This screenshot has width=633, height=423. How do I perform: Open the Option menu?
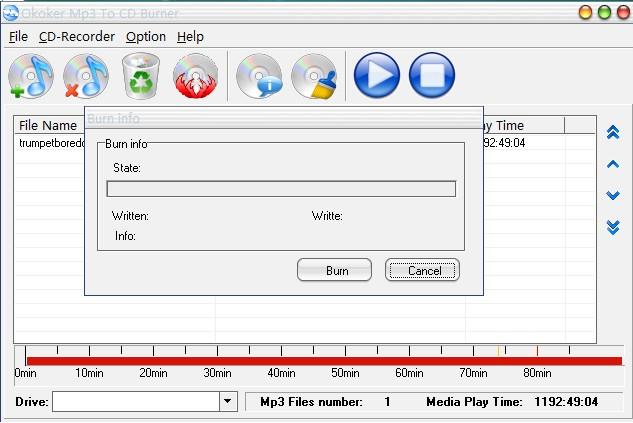point(146,37)
